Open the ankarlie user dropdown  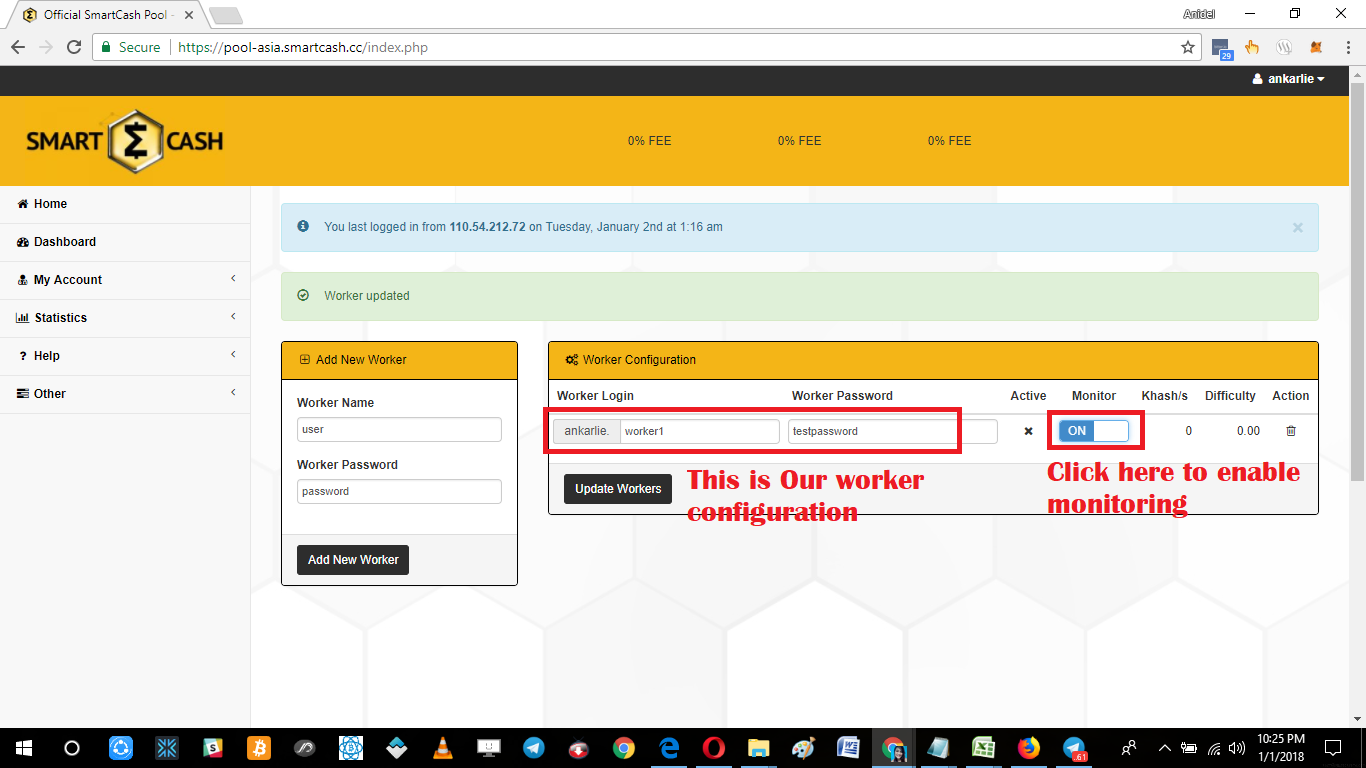(1288, 79)
